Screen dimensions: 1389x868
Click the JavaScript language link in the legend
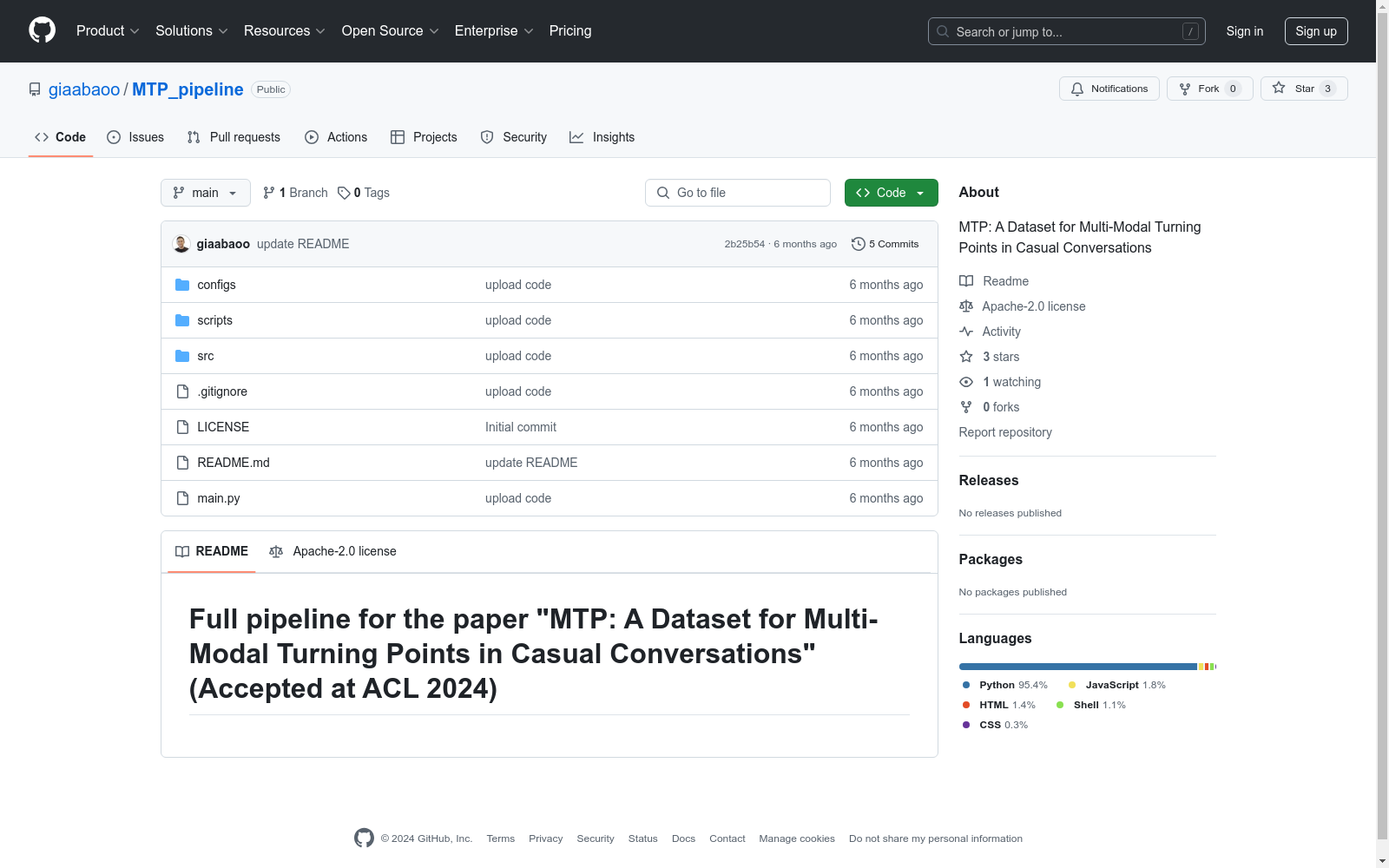point(1117,685)
